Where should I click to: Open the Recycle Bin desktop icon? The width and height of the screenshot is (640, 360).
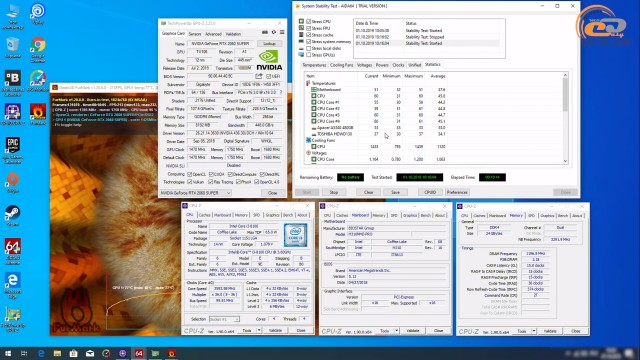pyautogui.click(x=13, y=48)
